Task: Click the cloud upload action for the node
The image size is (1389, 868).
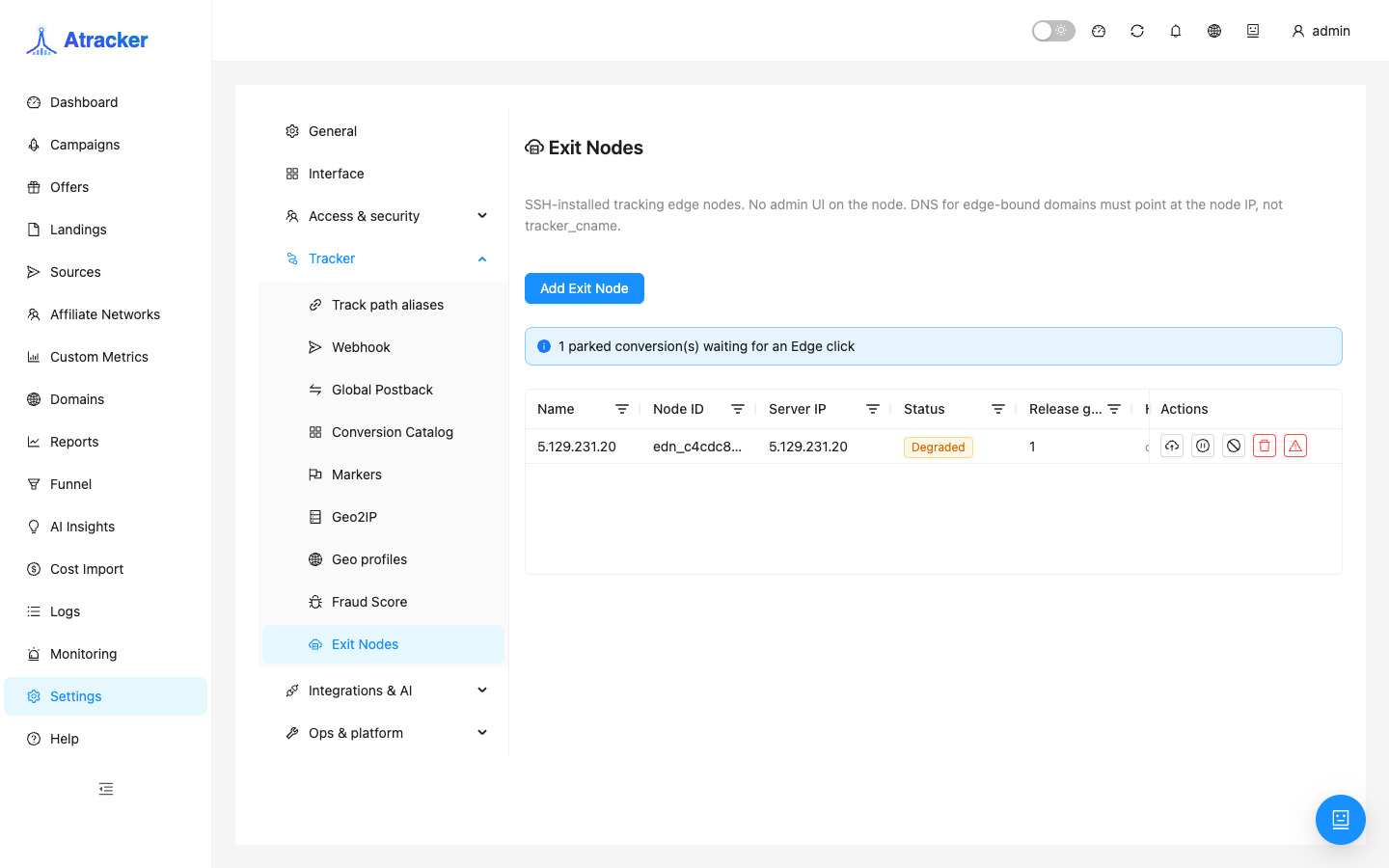Action: click(1172, 446)
